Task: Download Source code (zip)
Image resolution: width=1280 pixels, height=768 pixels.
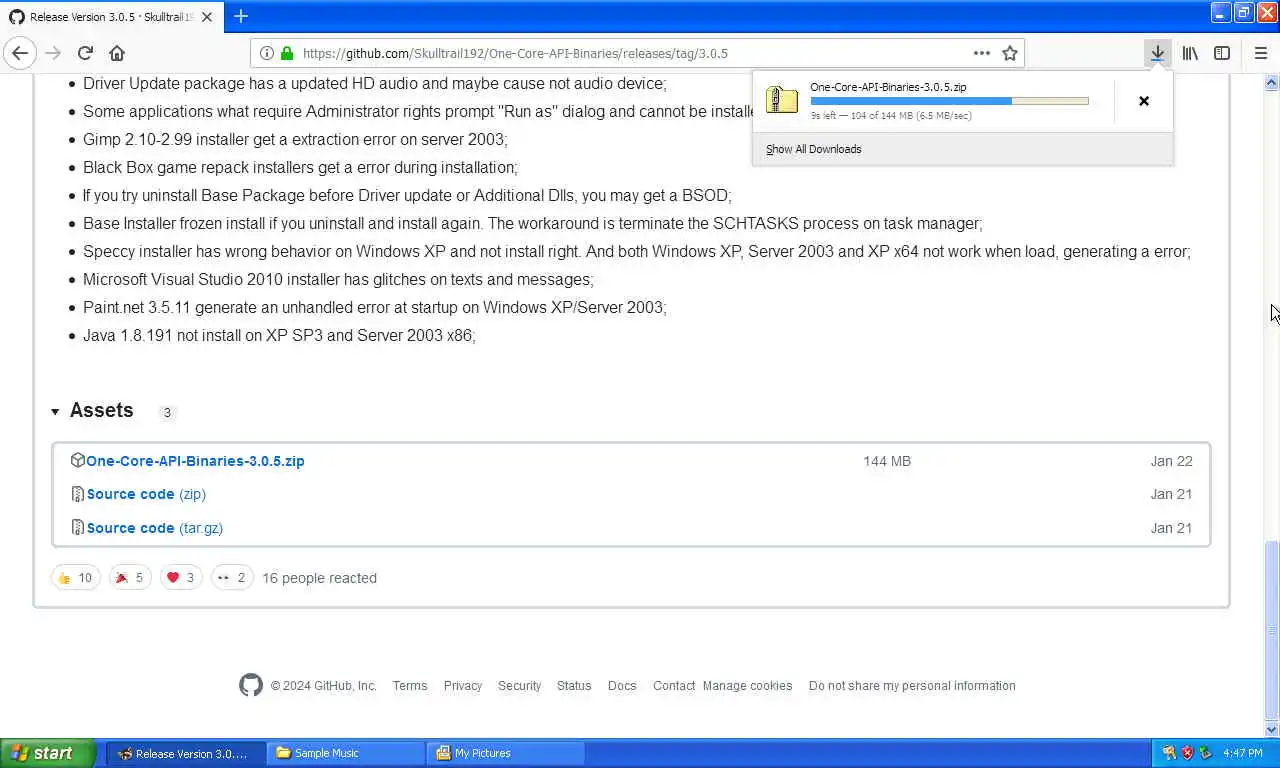Action: pos(146,494)
